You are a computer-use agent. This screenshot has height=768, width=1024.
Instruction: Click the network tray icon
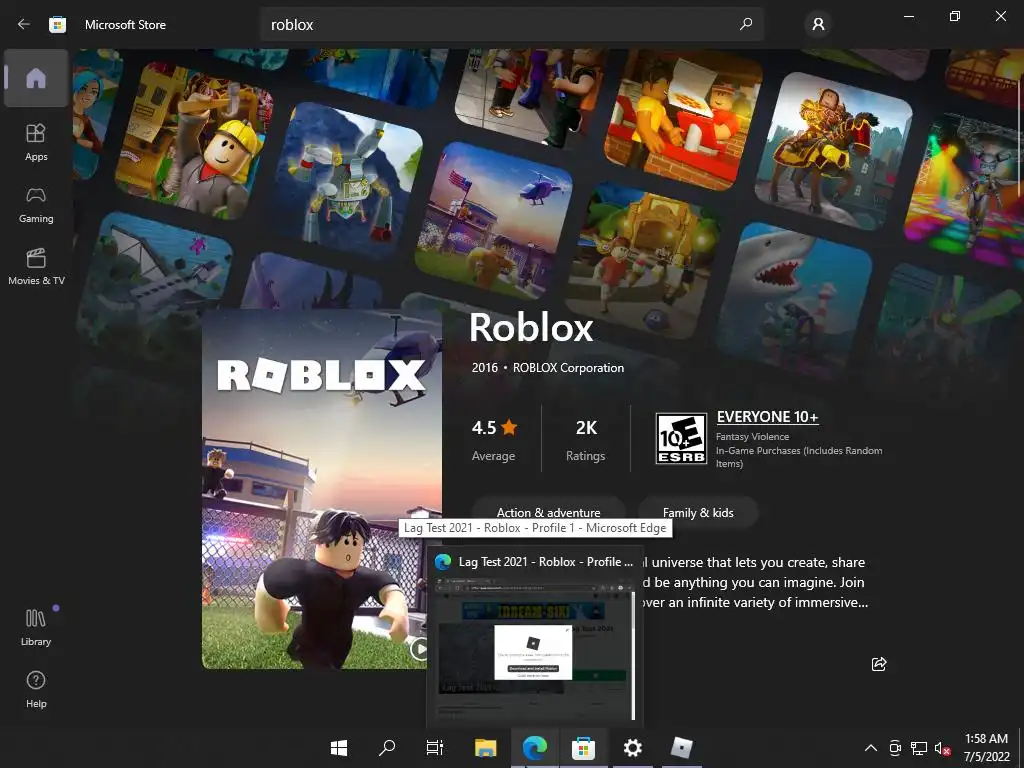920,748
